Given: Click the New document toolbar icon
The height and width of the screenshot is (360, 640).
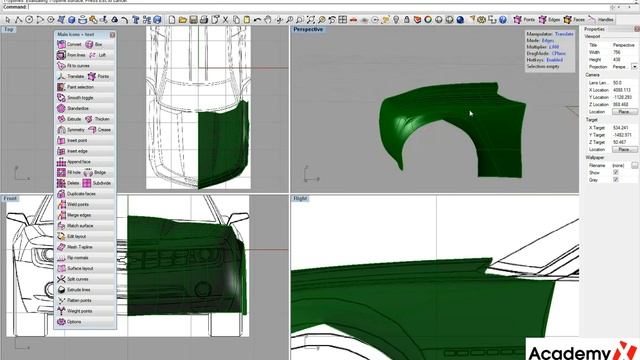Looking at the screenshot, I should click(x=172, y=20).
